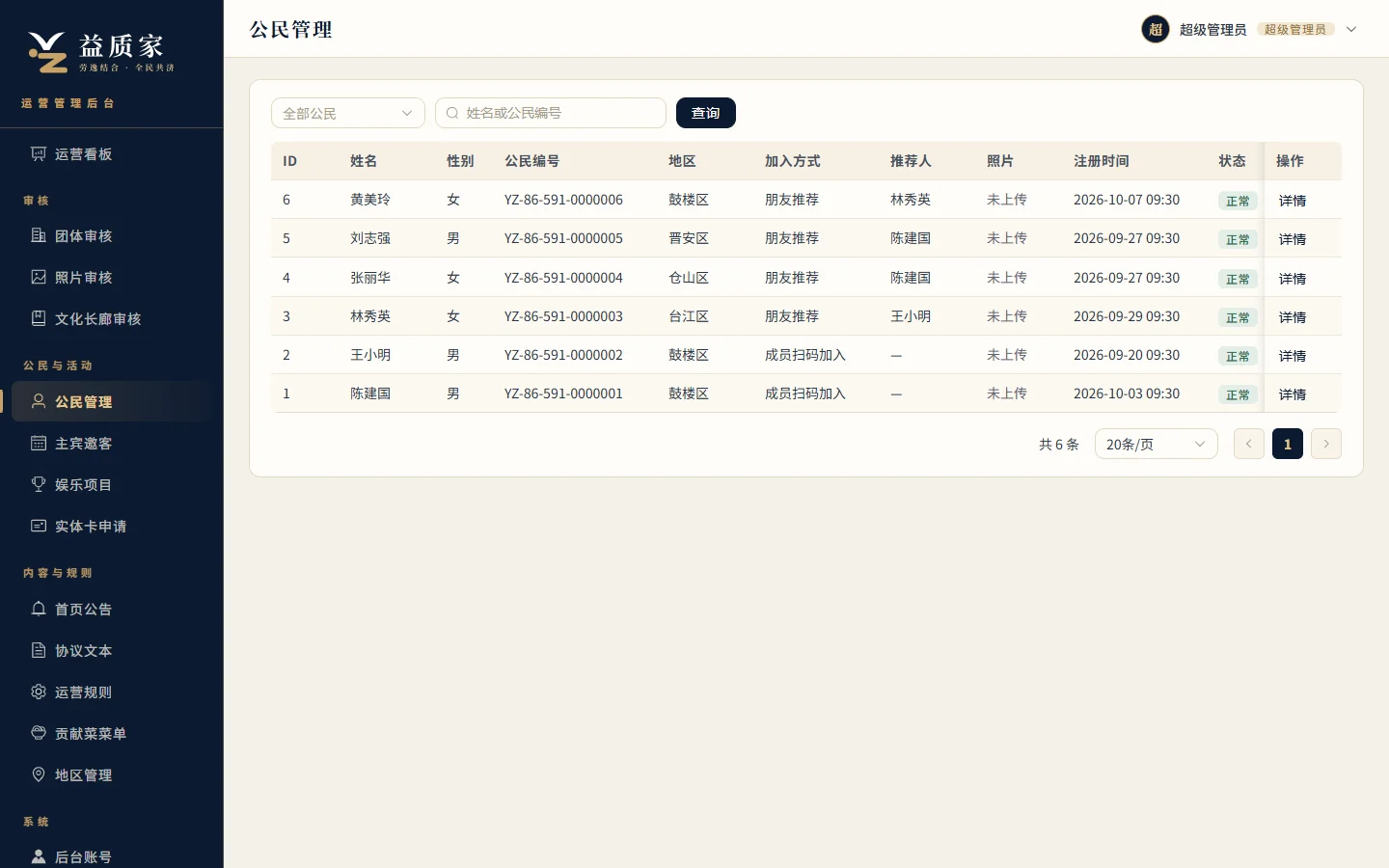Navigate to 主宾邀客 page
This screenshot has width=1389, height=868.
click(112, 444)
